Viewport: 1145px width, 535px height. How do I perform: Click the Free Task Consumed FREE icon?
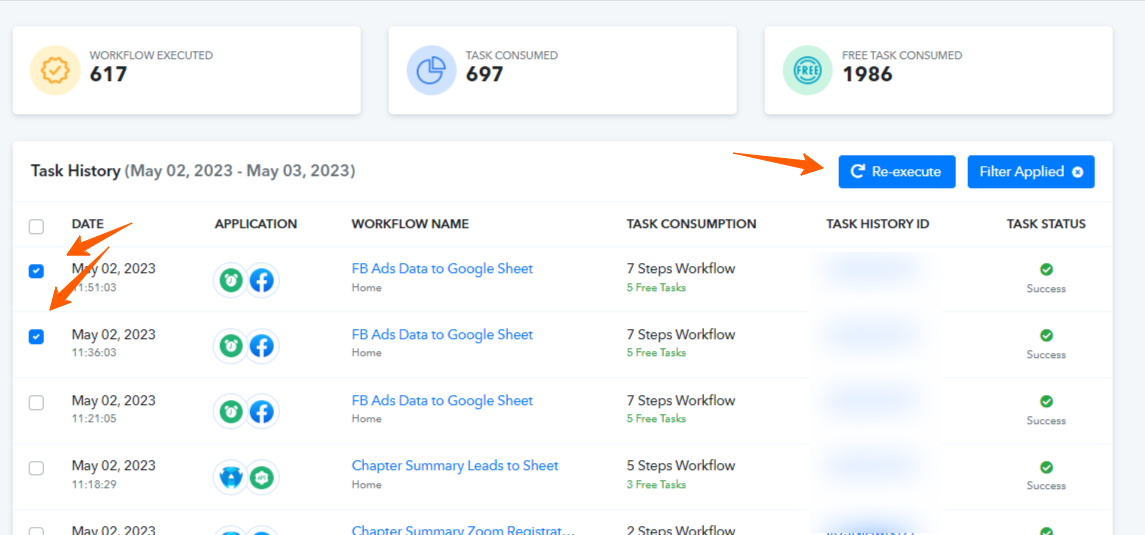point(807,70)
